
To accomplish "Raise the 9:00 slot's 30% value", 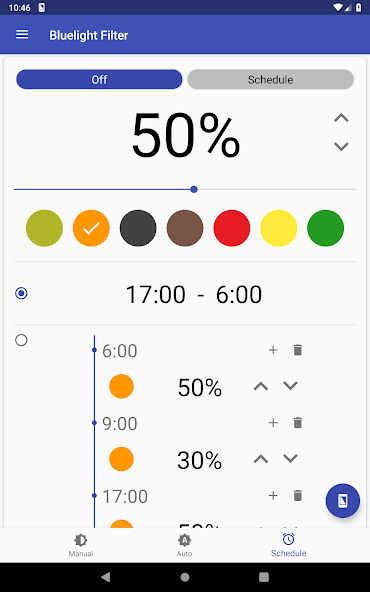I will [261, 459].
